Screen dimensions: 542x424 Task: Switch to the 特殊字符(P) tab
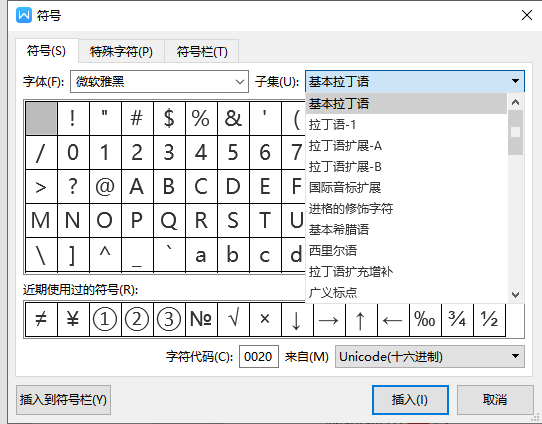point(121,51)
